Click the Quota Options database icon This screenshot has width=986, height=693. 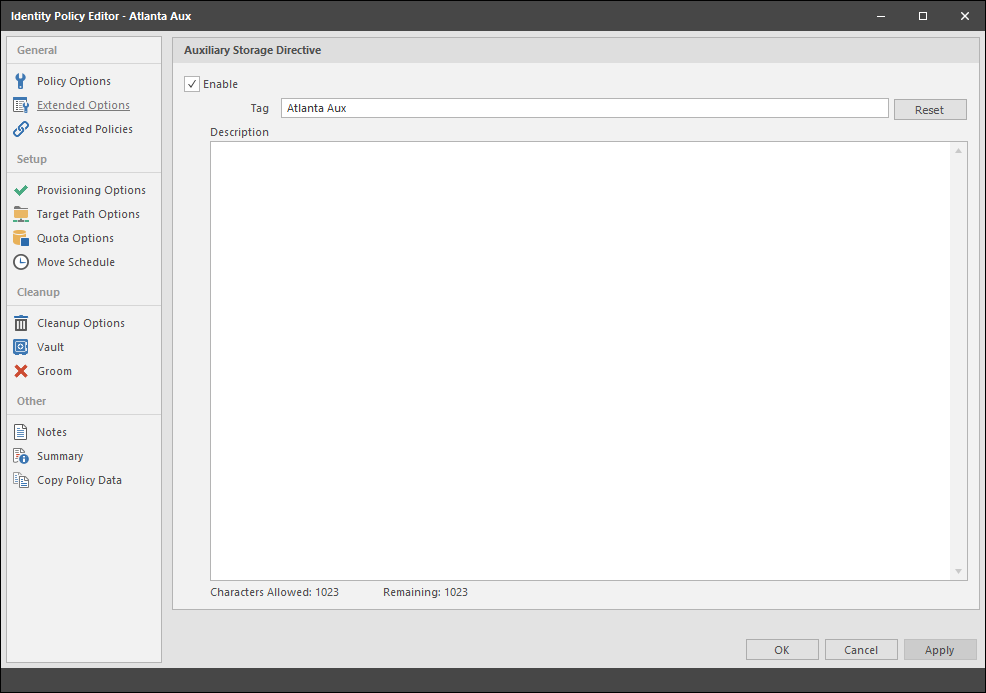point(21,238)
